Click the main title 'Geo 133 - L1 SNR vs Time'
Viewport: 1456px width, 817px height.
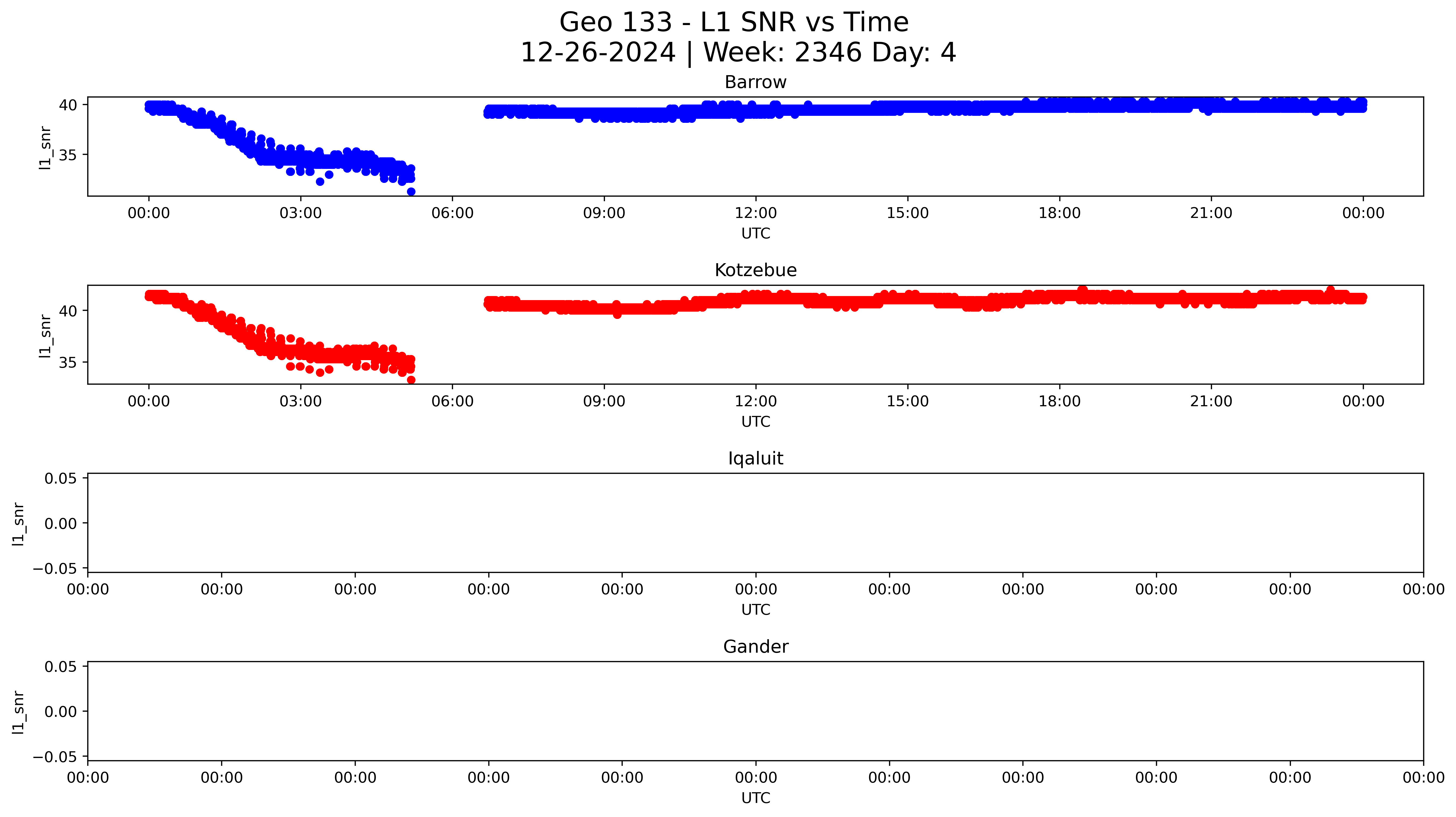[x=734, y=23]
